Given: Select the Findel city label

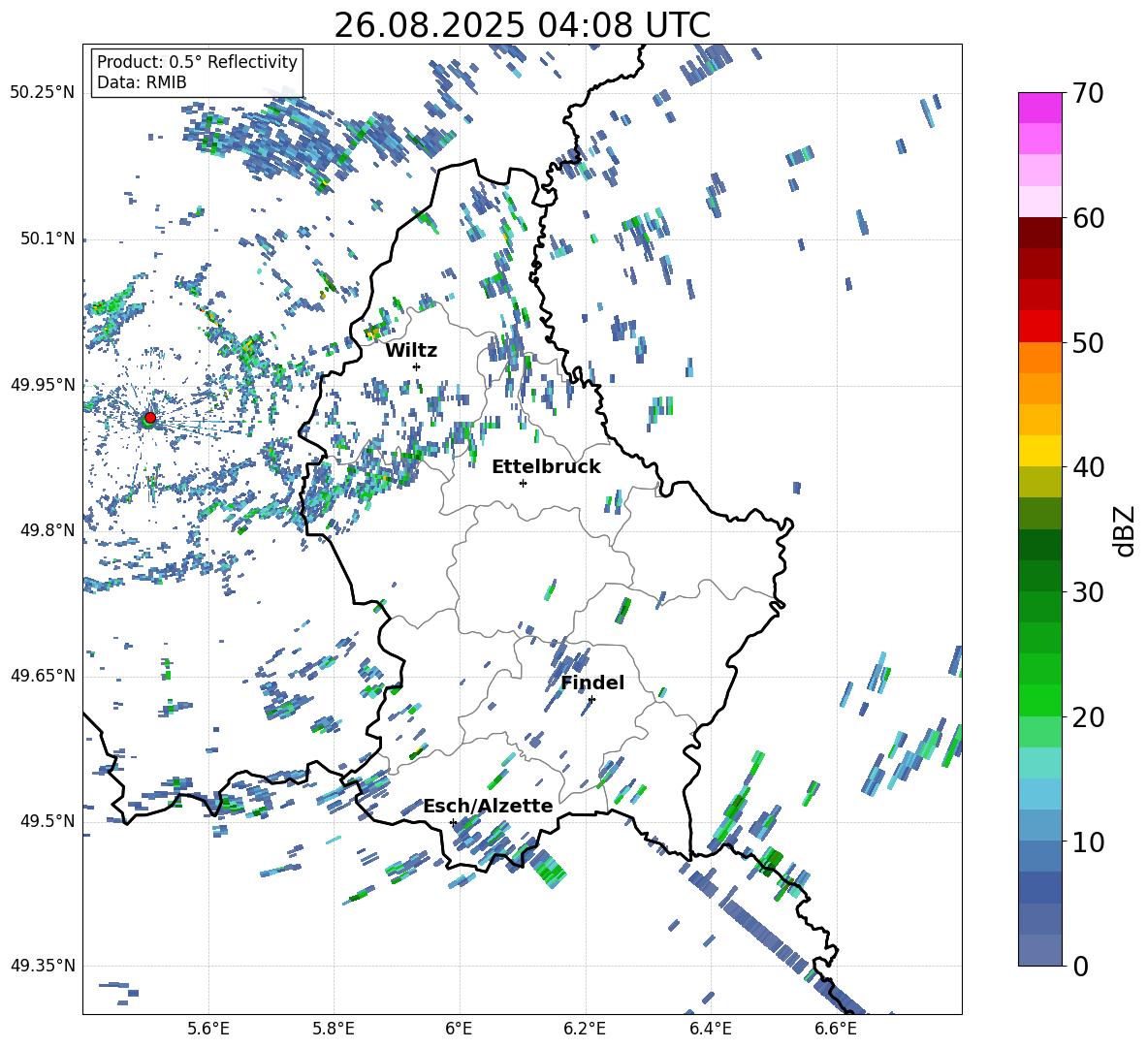Looking at the screenshot, I should click(592, 683).
